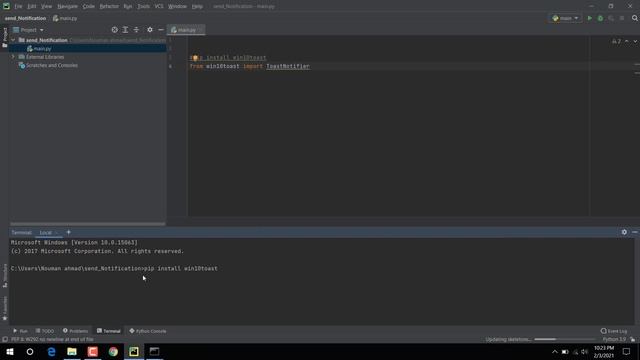Open the Run tool window tab

(x=20, y=331)
